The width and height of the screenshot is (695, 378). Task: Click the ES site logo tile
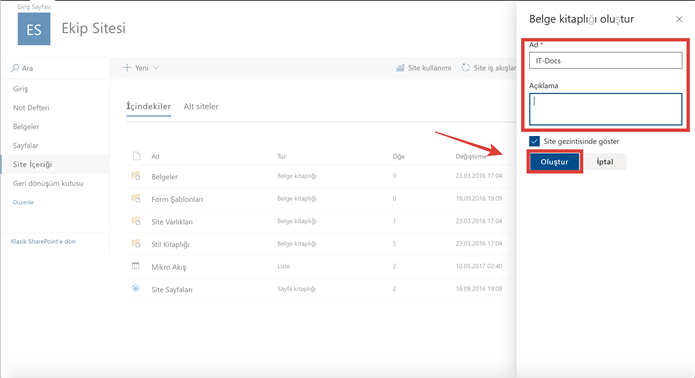34,29
